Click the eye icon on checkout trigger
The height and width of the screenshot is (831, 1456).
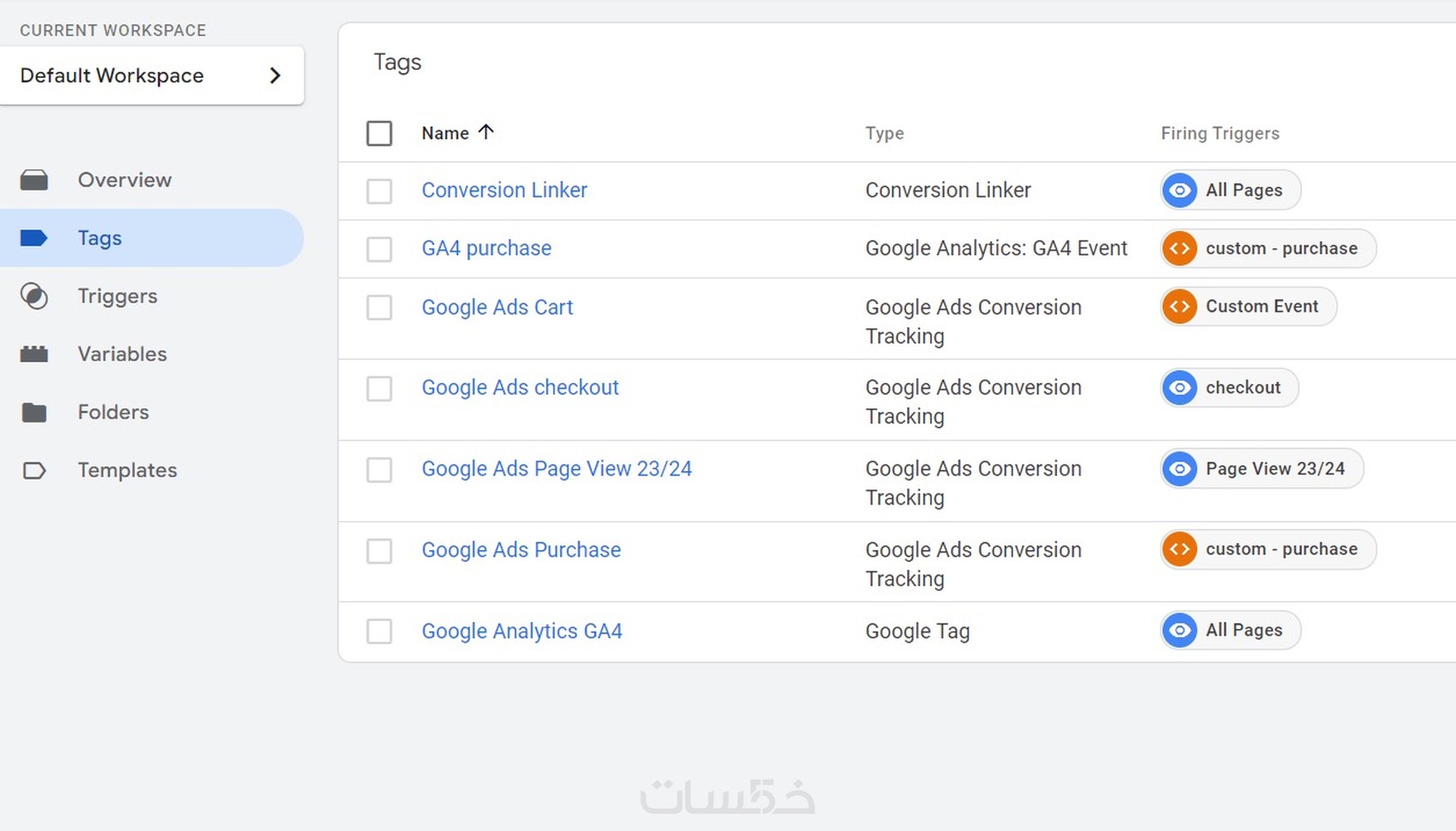click(1179, 387)
